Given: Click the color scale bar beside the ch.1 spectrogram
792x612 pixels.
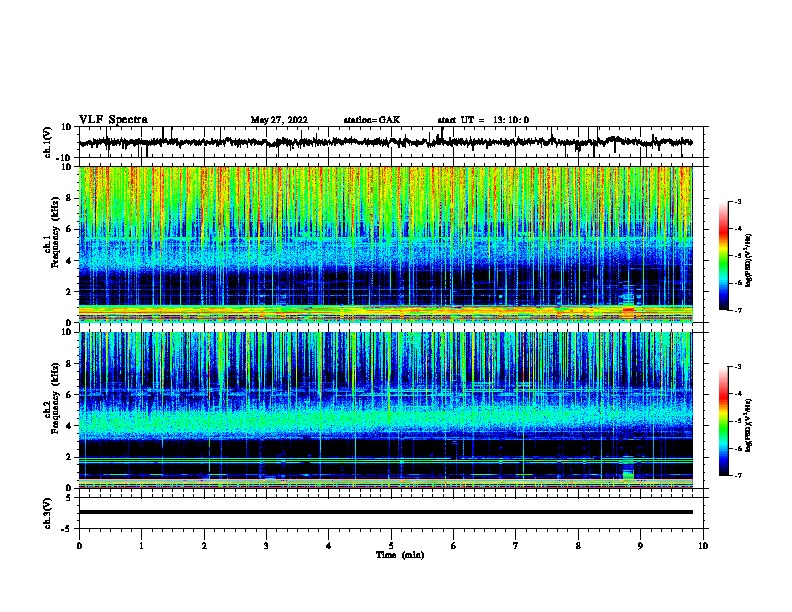Looking at the screenshot, I should pyautogui.click(x=724, y=256).
